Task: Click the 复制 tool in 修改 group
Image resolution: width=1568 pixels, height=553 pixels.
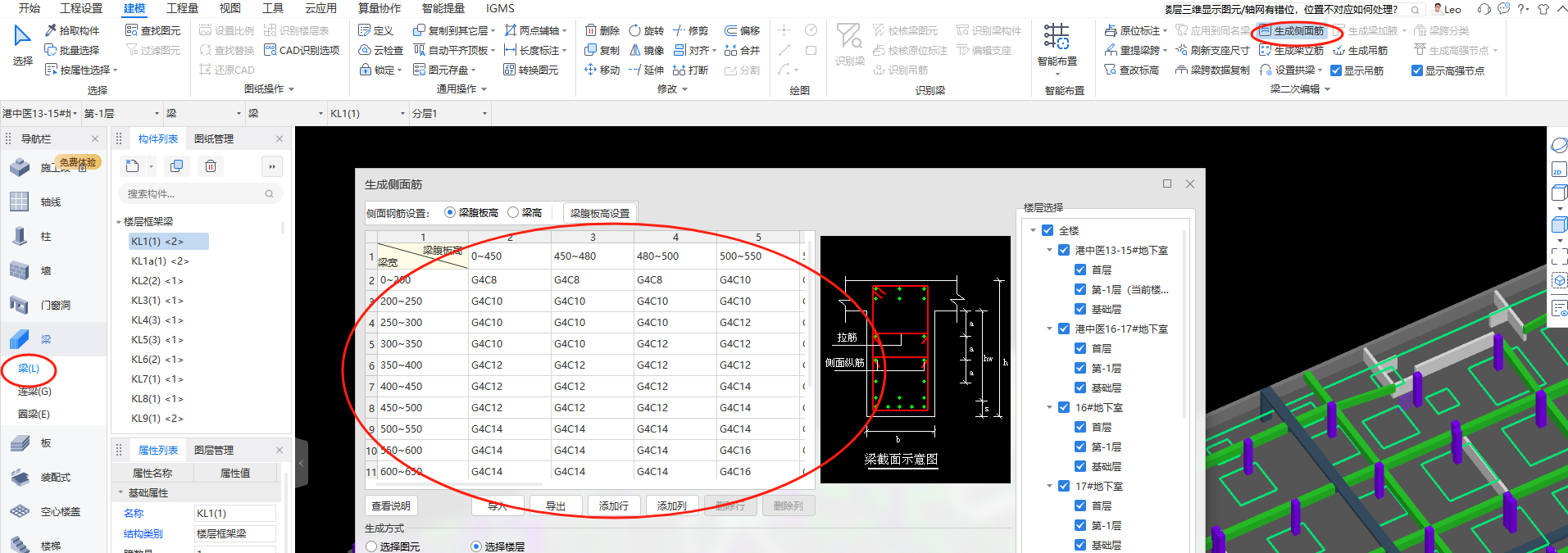Action: [602, 50]
